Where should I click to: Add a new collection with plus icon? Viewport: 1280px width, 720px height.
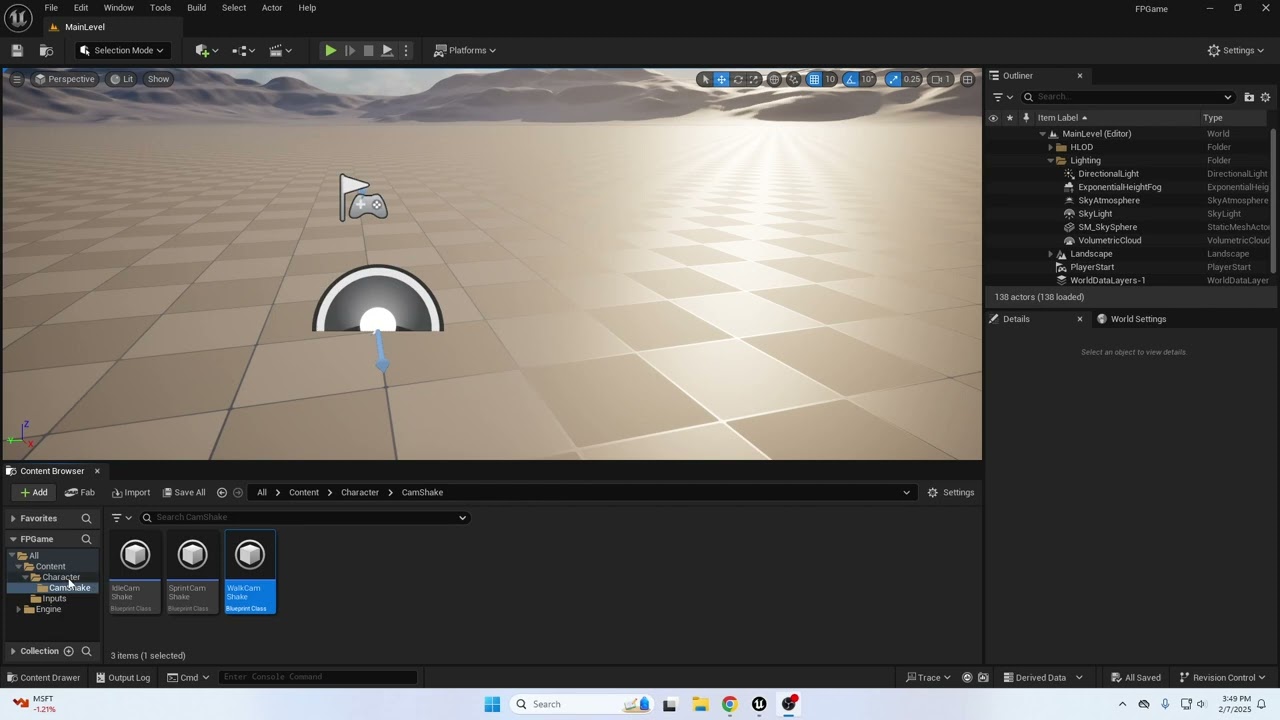(x=68, y=651)
